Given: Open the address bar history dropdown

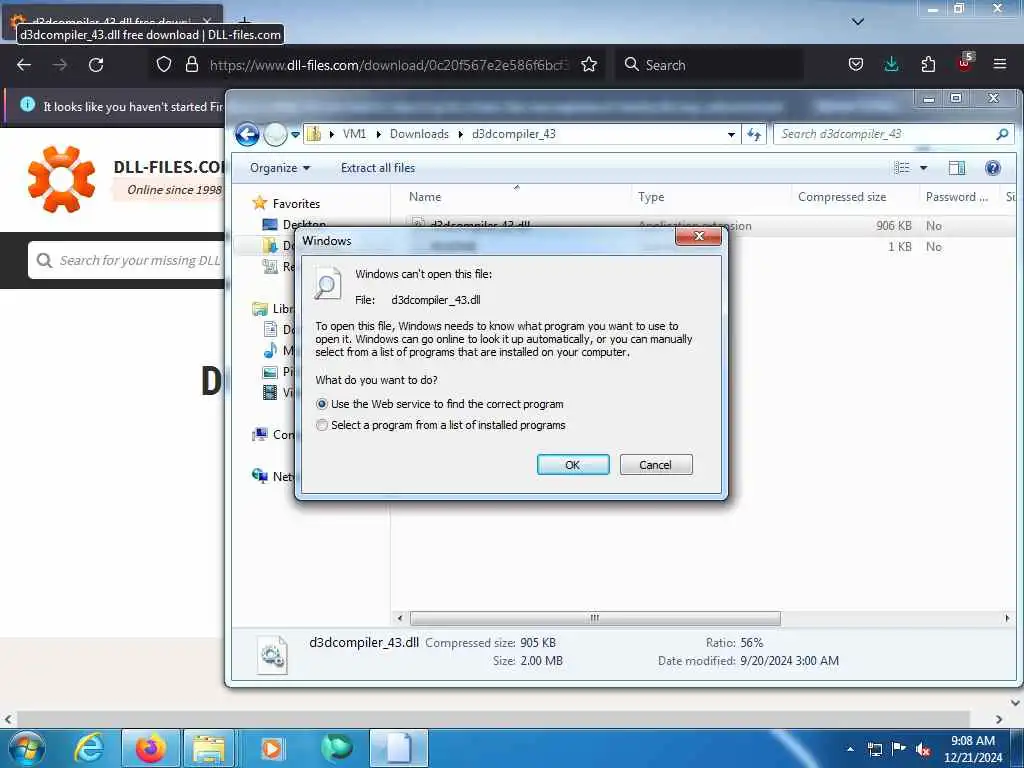Looking at the screenshot, I should click(731, 135).
